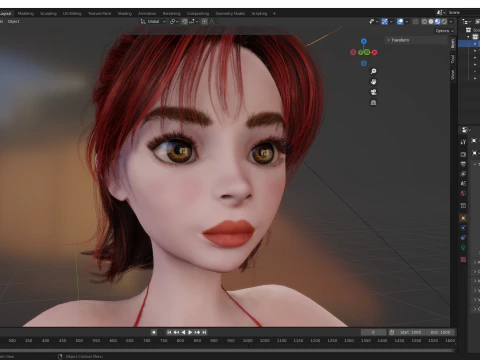Open the viewport shading options dropdown
Screen dimensions: 480x360
point(451,22)
